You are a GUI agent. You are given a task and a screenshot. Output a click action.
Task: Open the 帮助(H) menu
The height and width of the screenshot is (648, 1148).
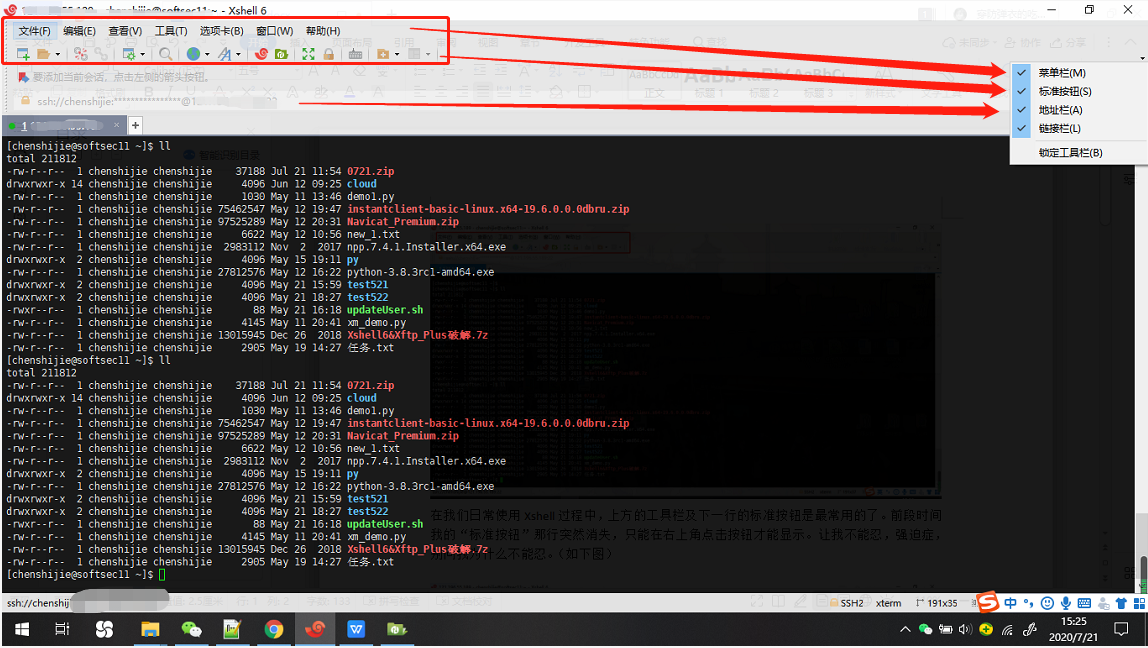tap(323, 31)
